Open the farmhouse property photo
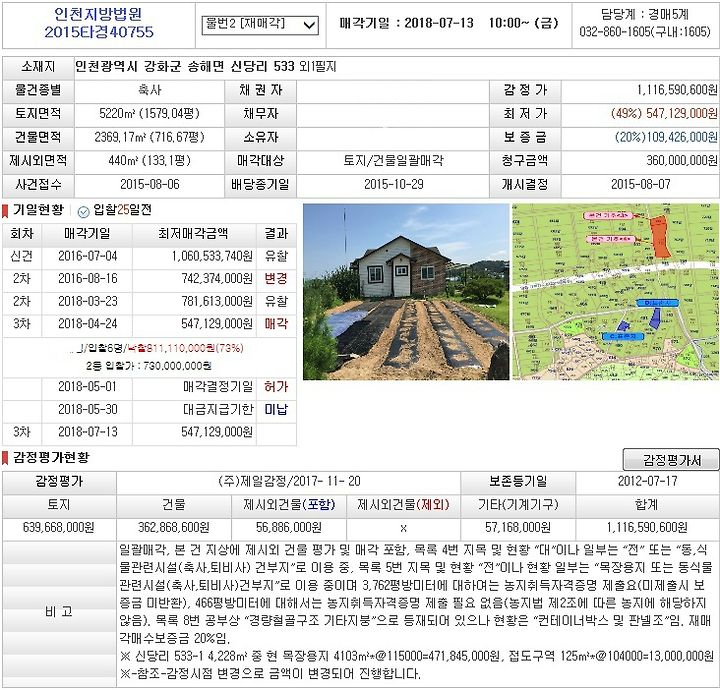The image size is (720, 690). pyautogui.click(x=406, y=292)
